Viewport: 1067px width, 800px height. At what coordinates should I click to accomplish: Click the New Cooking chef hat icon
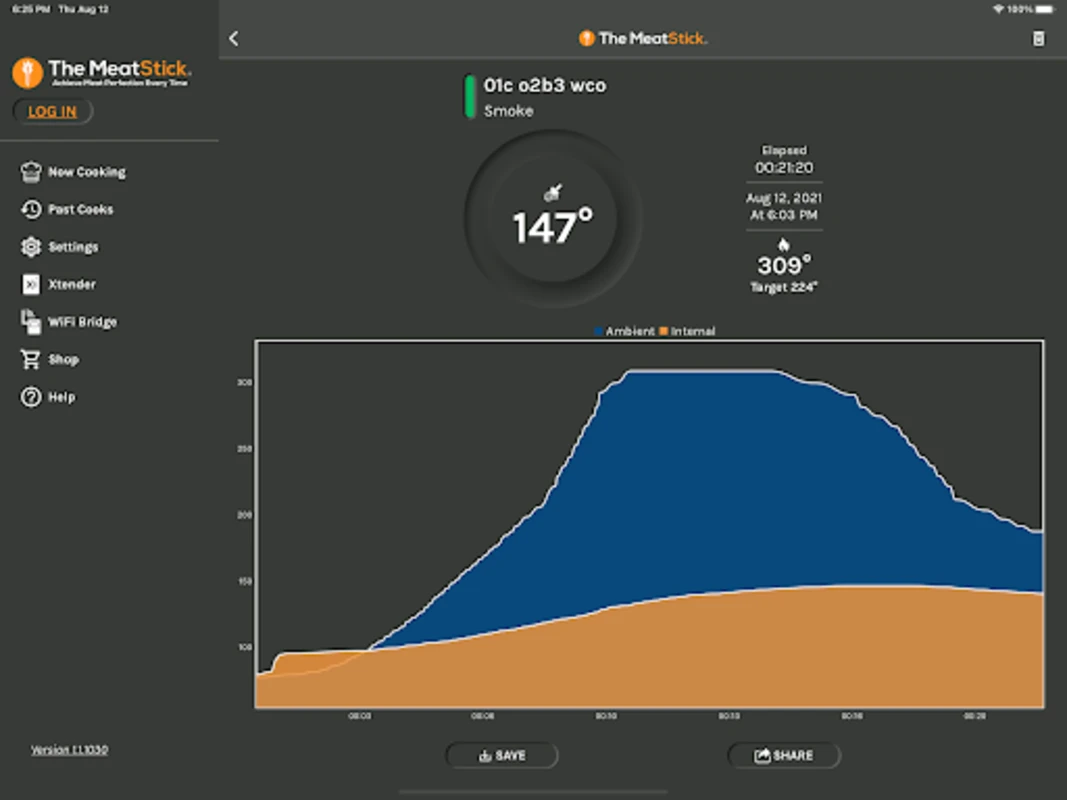click(31, 172)
